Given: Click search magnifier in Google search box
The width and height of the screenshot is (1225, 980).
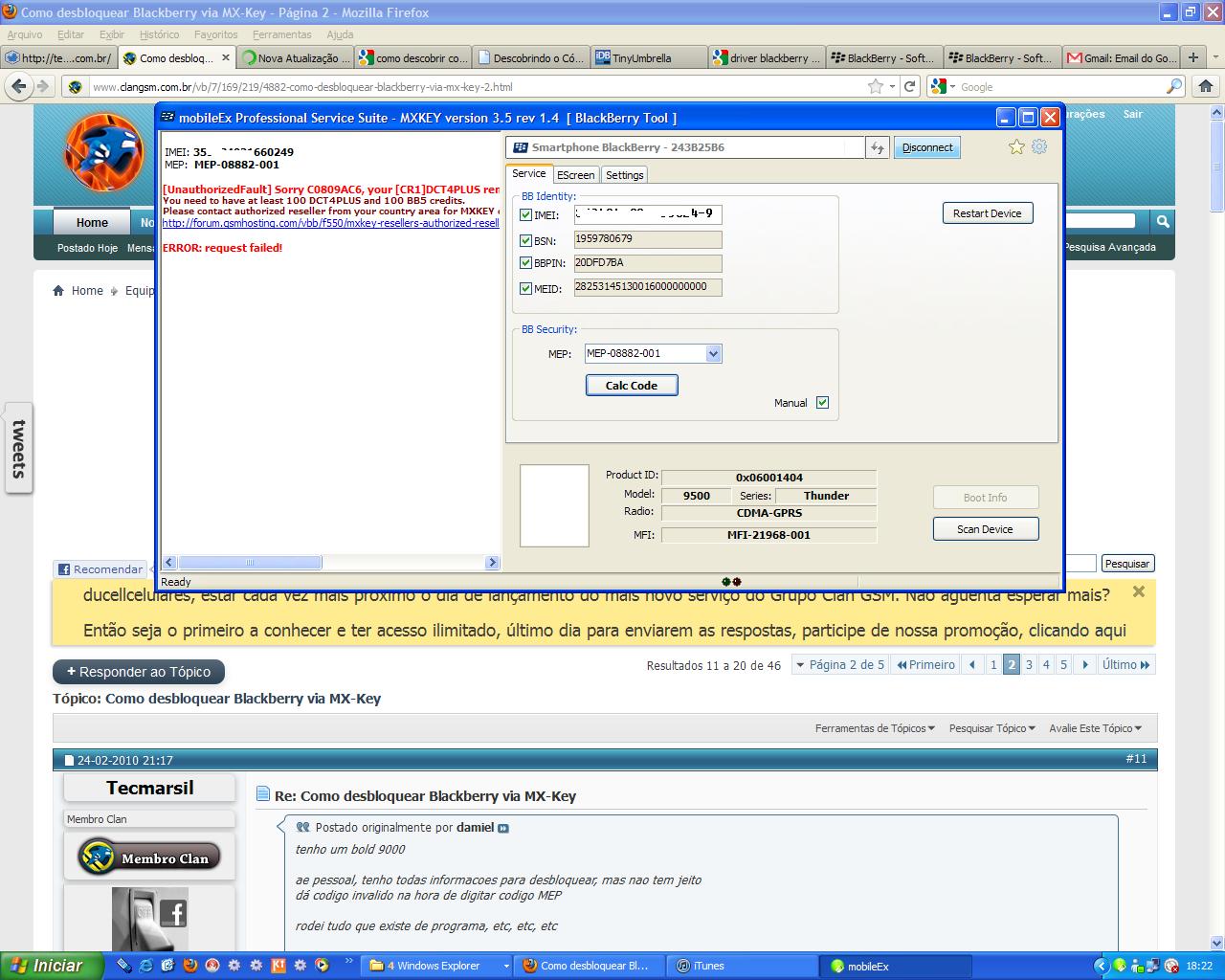Looking at the screenshot, I should [1173, 86].
